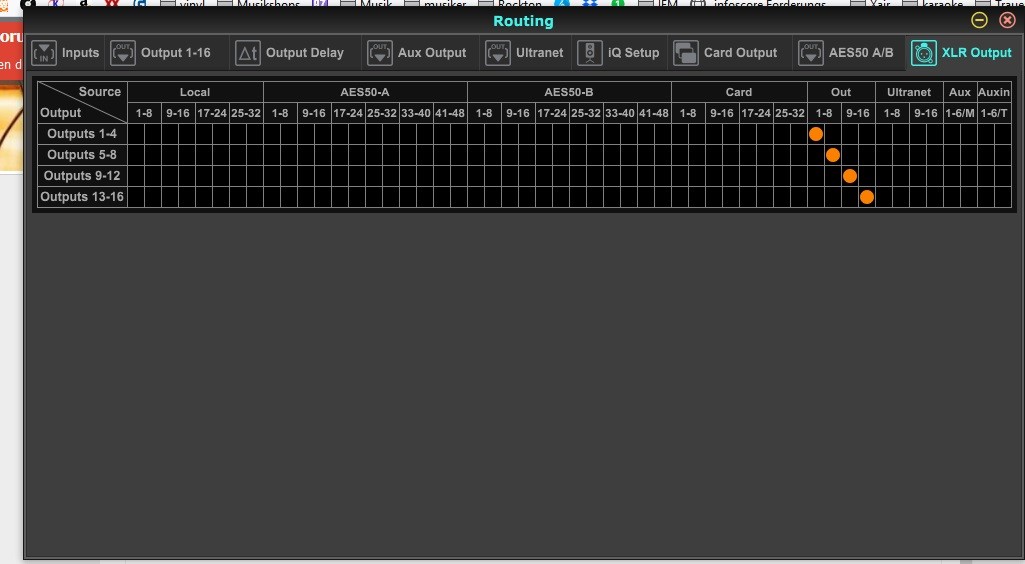Screen dimensions: 1025x564
Task: Click the Ultranet tab icon
Action: (497, 53)
